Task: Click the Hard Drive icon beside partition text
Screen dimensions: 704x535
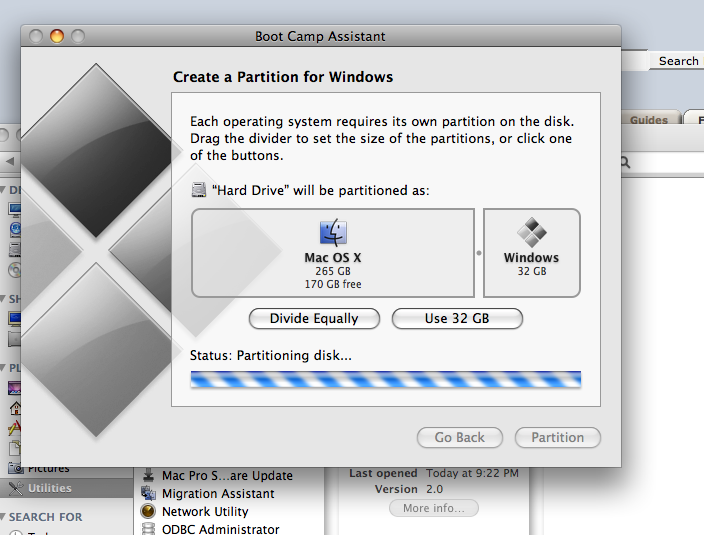Action: tap(198, 190)
